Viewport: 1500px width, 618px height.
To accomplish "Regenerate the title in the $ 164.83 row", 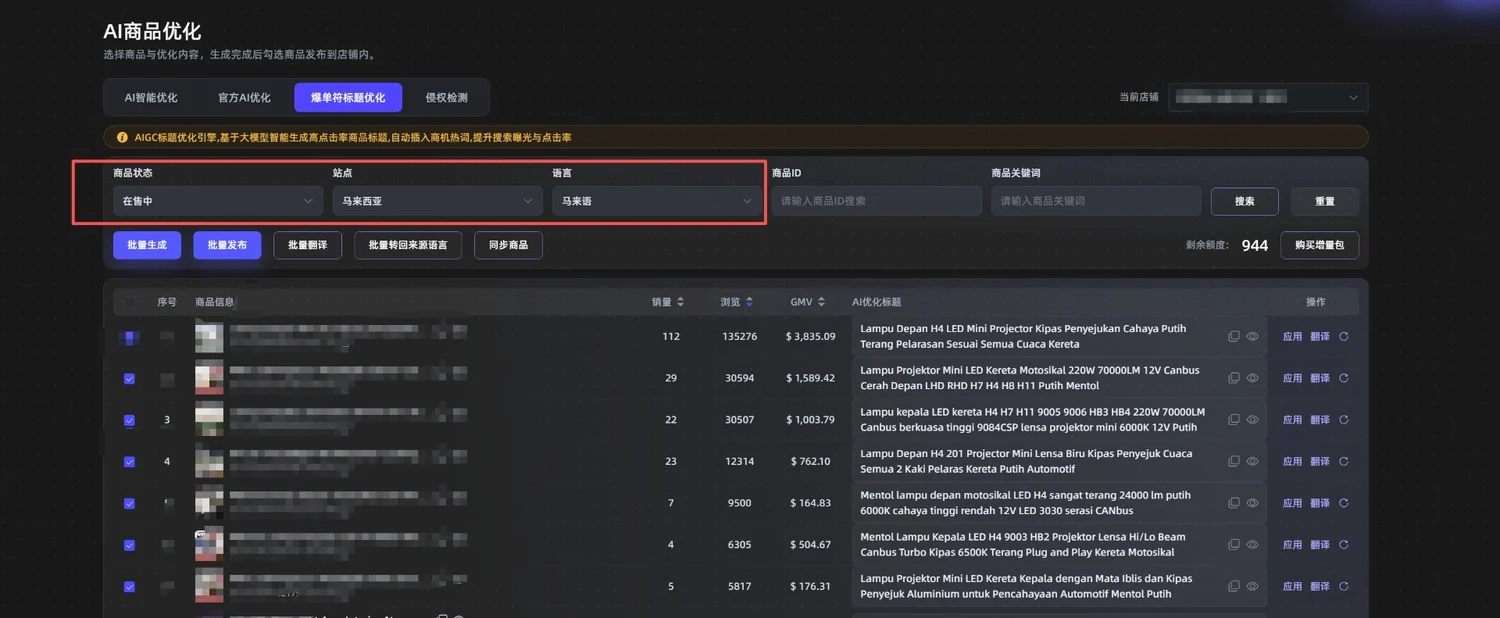I will pos(1344,503).
